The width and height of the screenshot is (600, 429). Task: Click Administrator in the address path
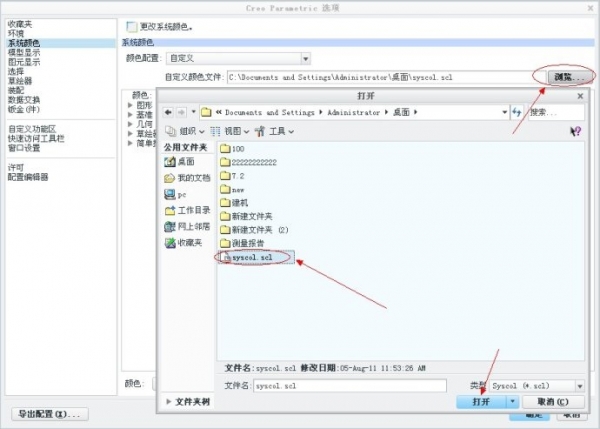pyautogui.click(x=354, y=112)
